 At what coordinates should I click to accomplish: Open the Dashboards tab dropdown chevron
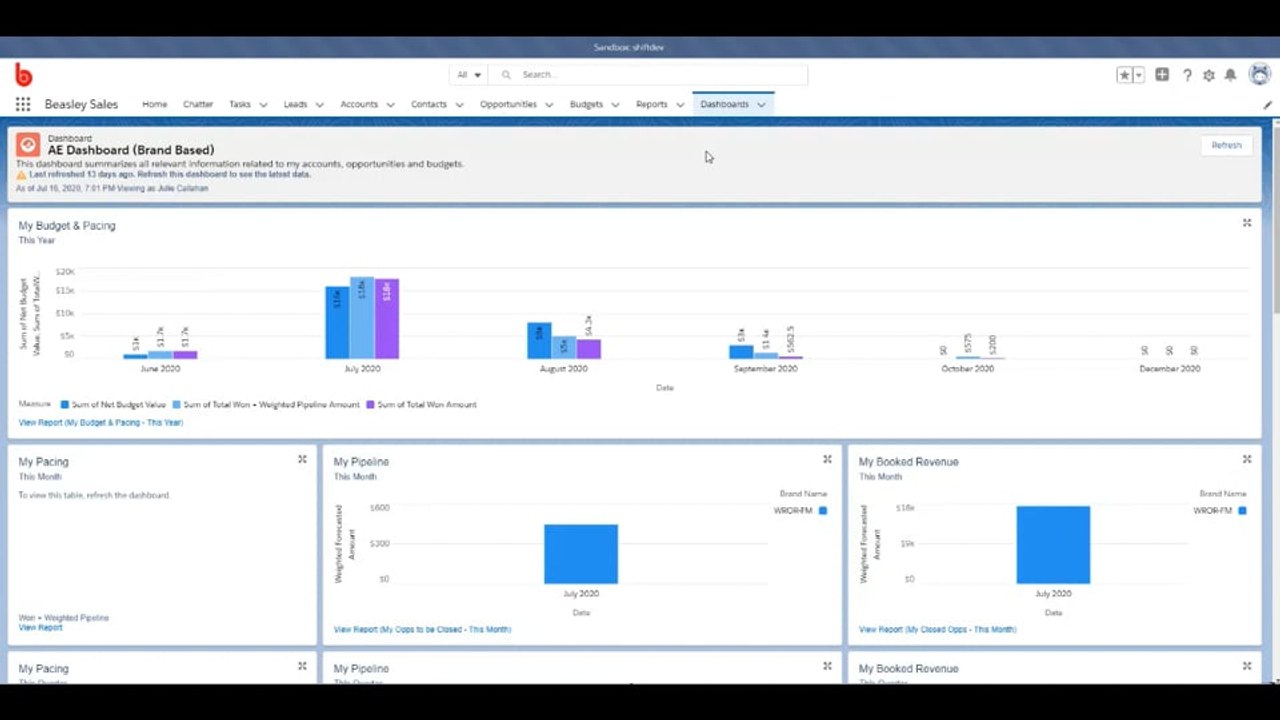click(x=761, y=104)
